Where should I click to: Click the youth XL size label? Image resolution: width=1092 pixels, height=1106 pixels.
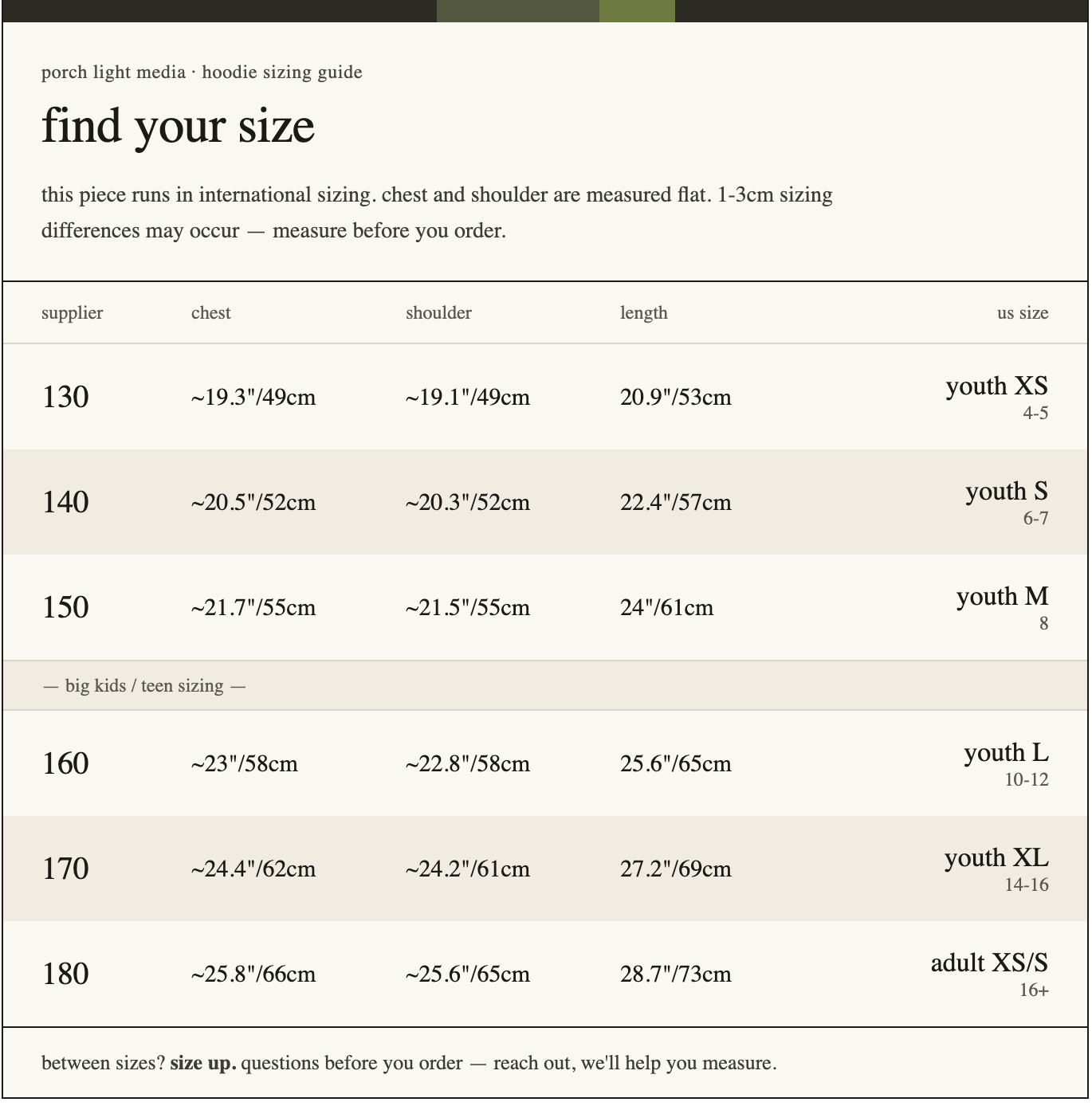click(x=996, y=857)
